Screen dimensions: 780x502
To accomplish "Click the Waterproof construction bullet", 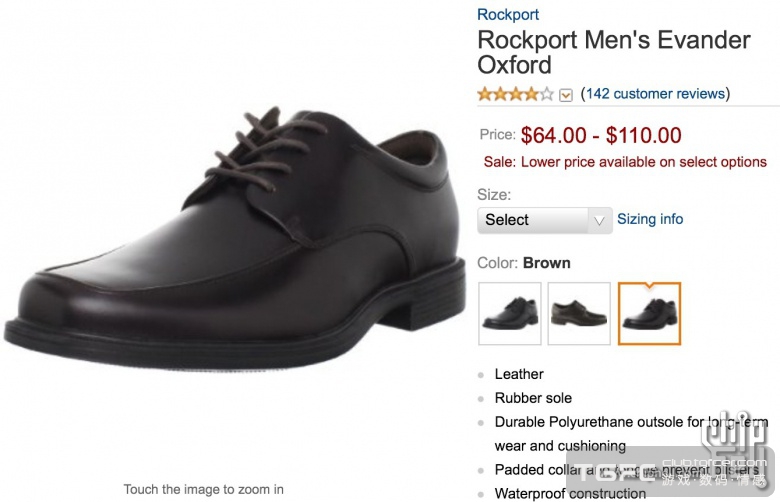I will click(x=570, y=493).
